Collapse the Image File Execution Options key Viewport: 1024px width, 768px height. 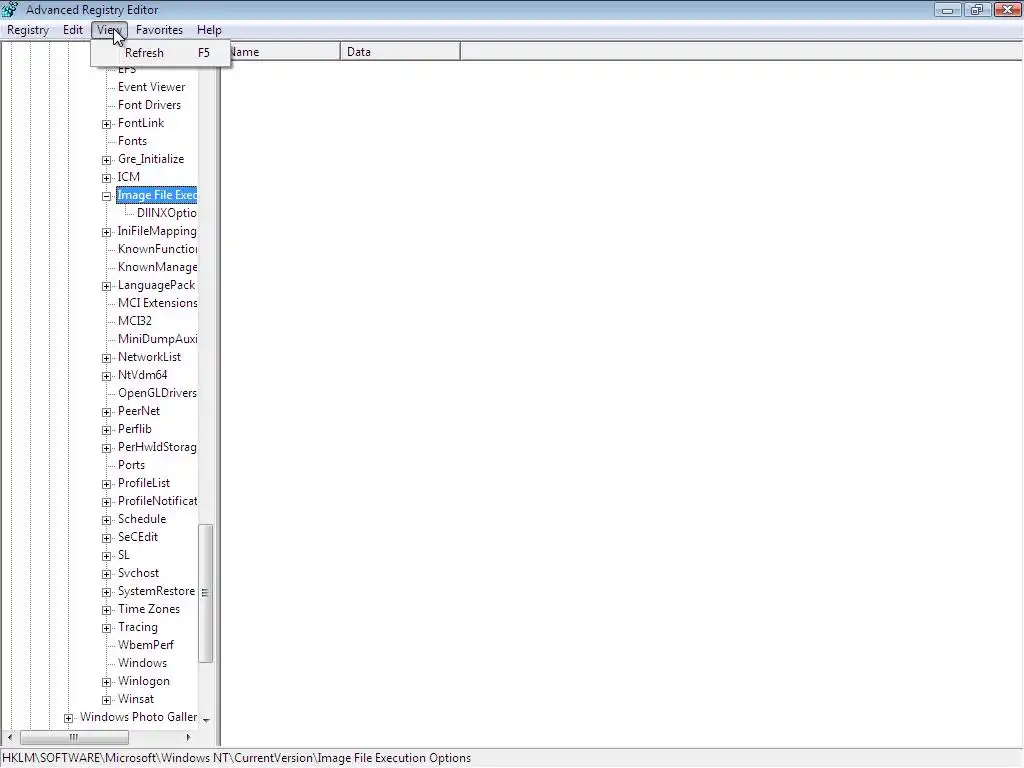(106, 196)
